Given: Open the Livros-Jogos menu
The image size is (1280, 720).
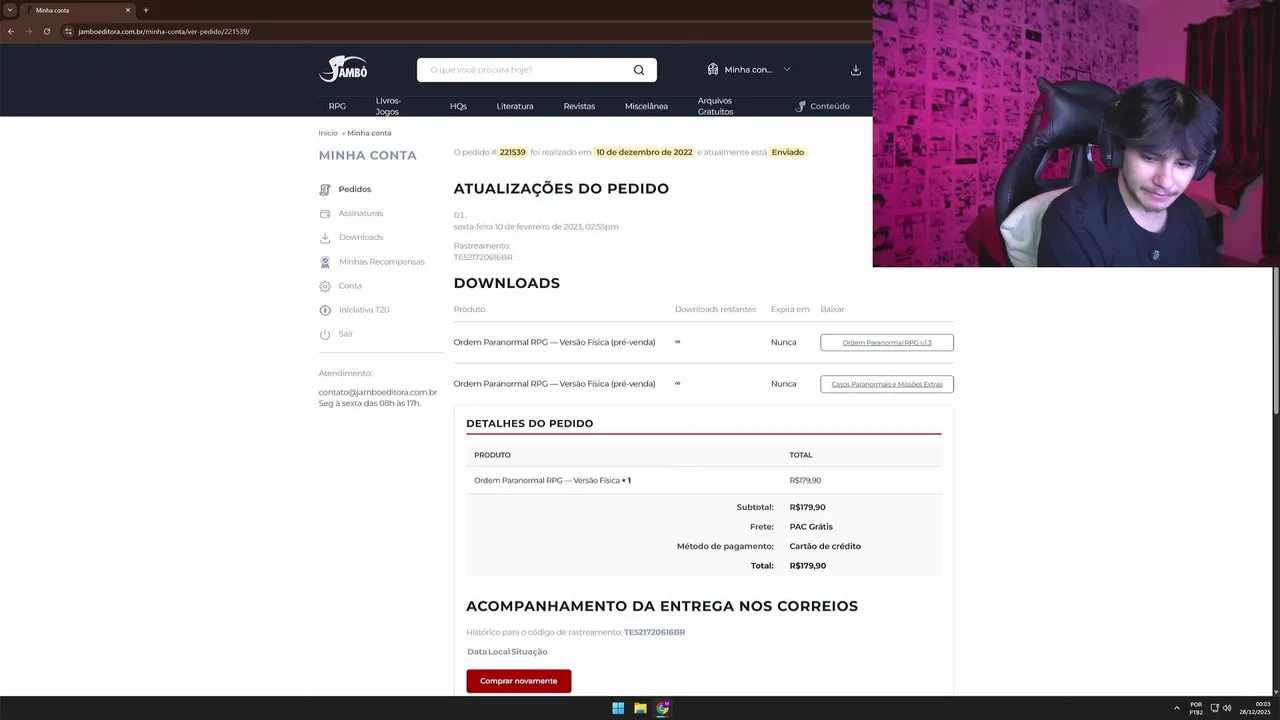Looking at the screenshot, I should point(388,106).
